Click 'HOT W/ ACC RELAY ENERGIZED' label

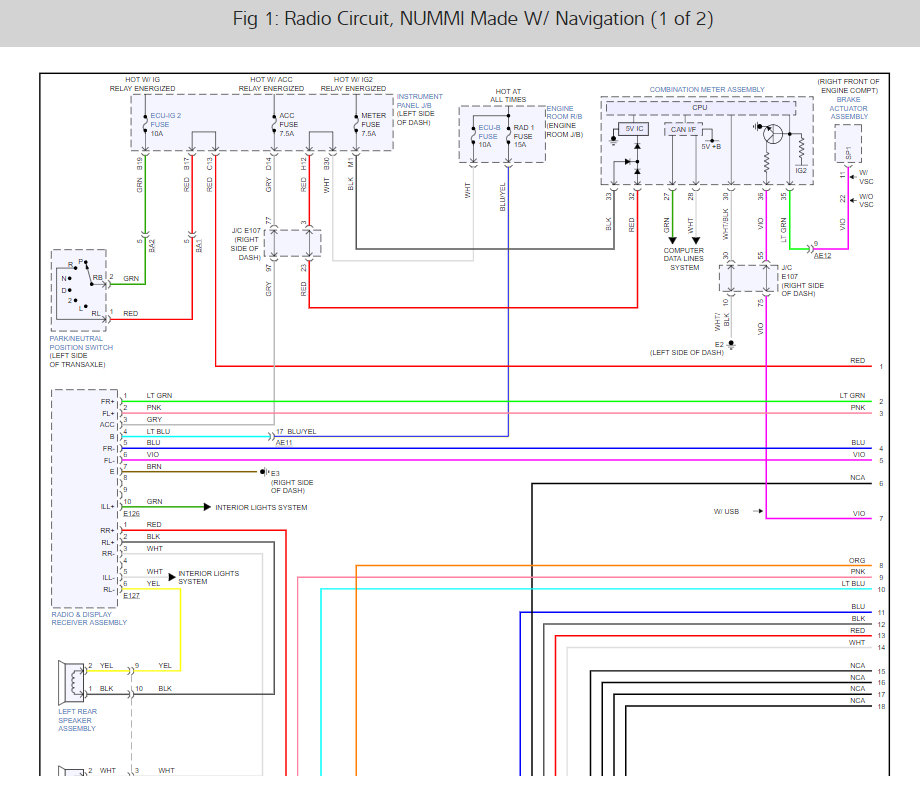tap(271, 84)
